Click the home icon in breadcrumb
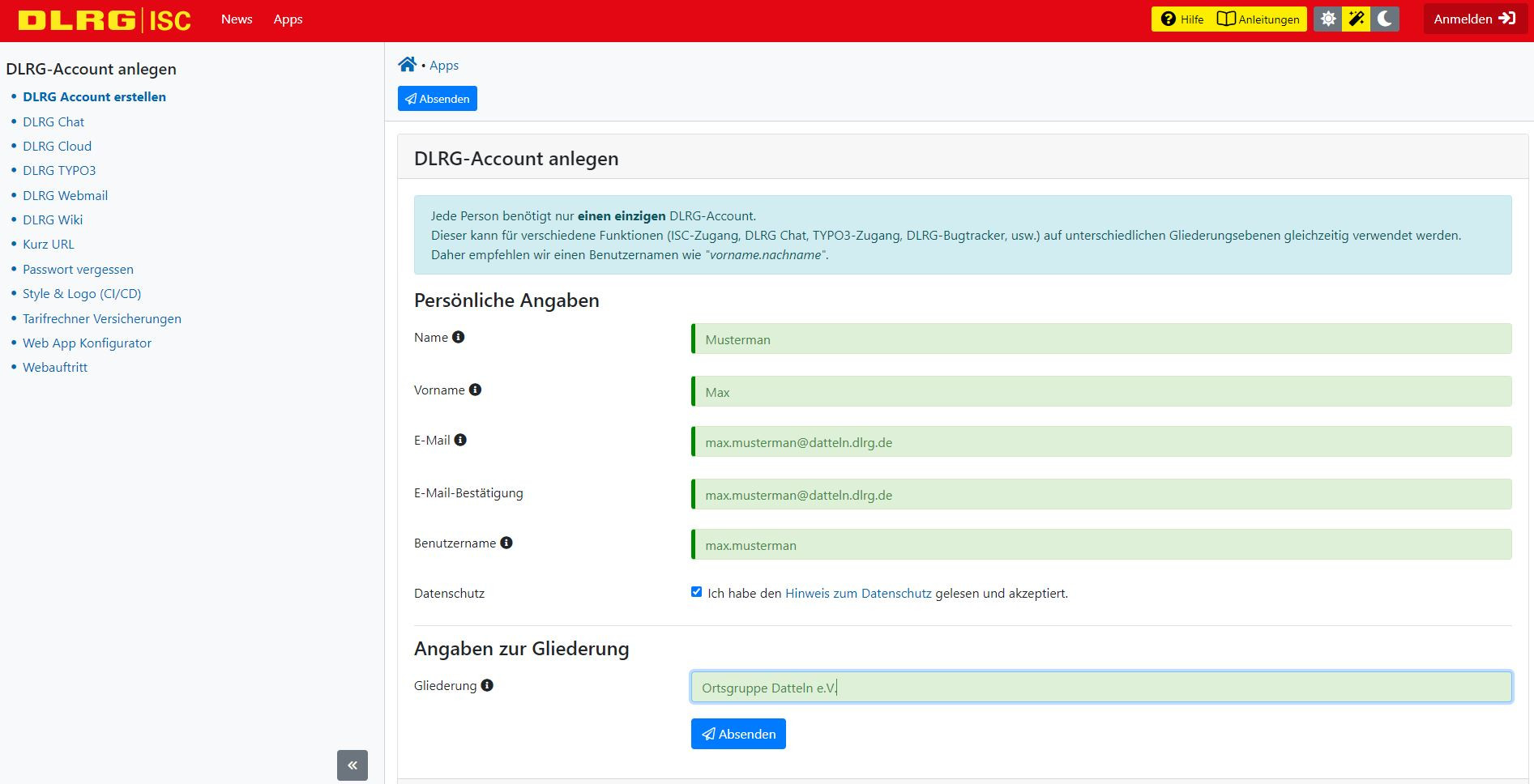1534x784 pixels. [x=407, y=65]
